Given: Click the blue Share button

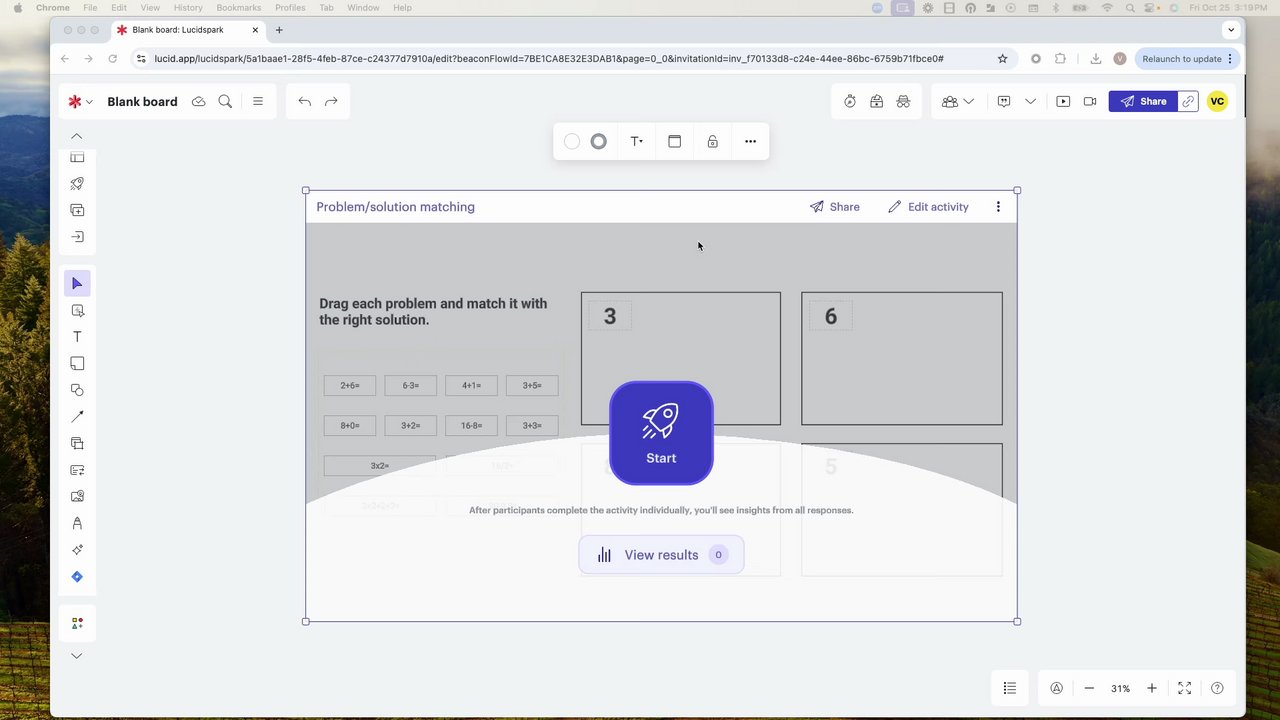Looking at the screenshot, I should pyautogui.click(x=1143, y=101).
